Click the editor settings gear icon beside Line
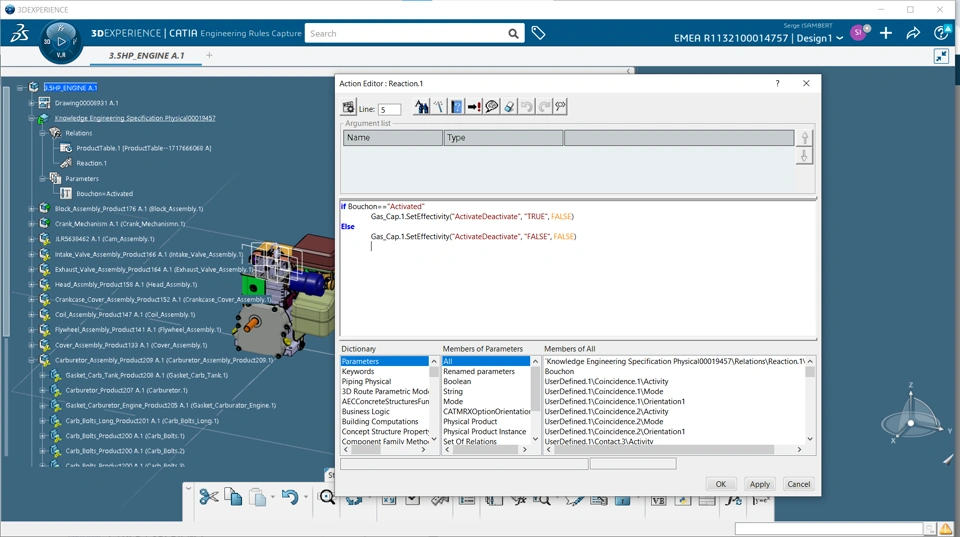Viewport: 960px width, 537px height. coord(348,108)
